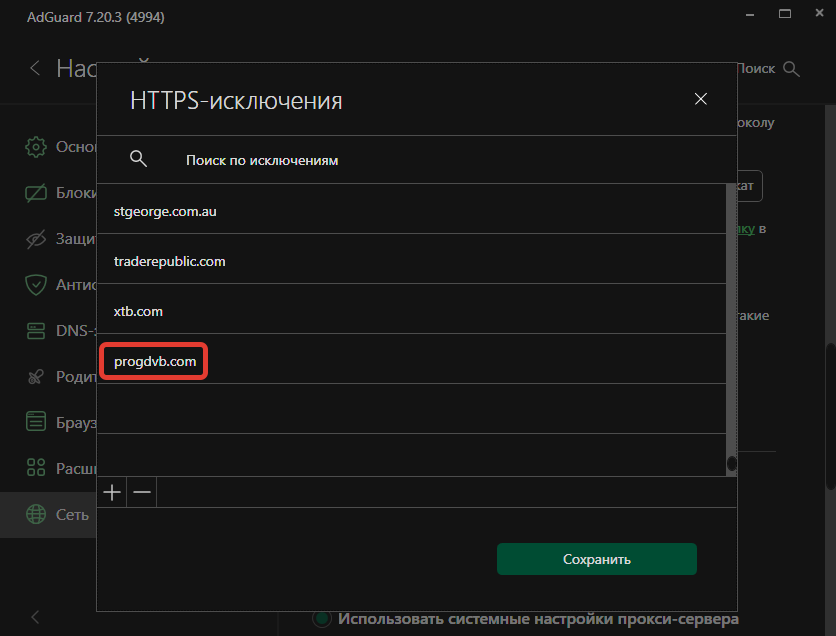Open the antiphishing shield sidebar icon

36,284
